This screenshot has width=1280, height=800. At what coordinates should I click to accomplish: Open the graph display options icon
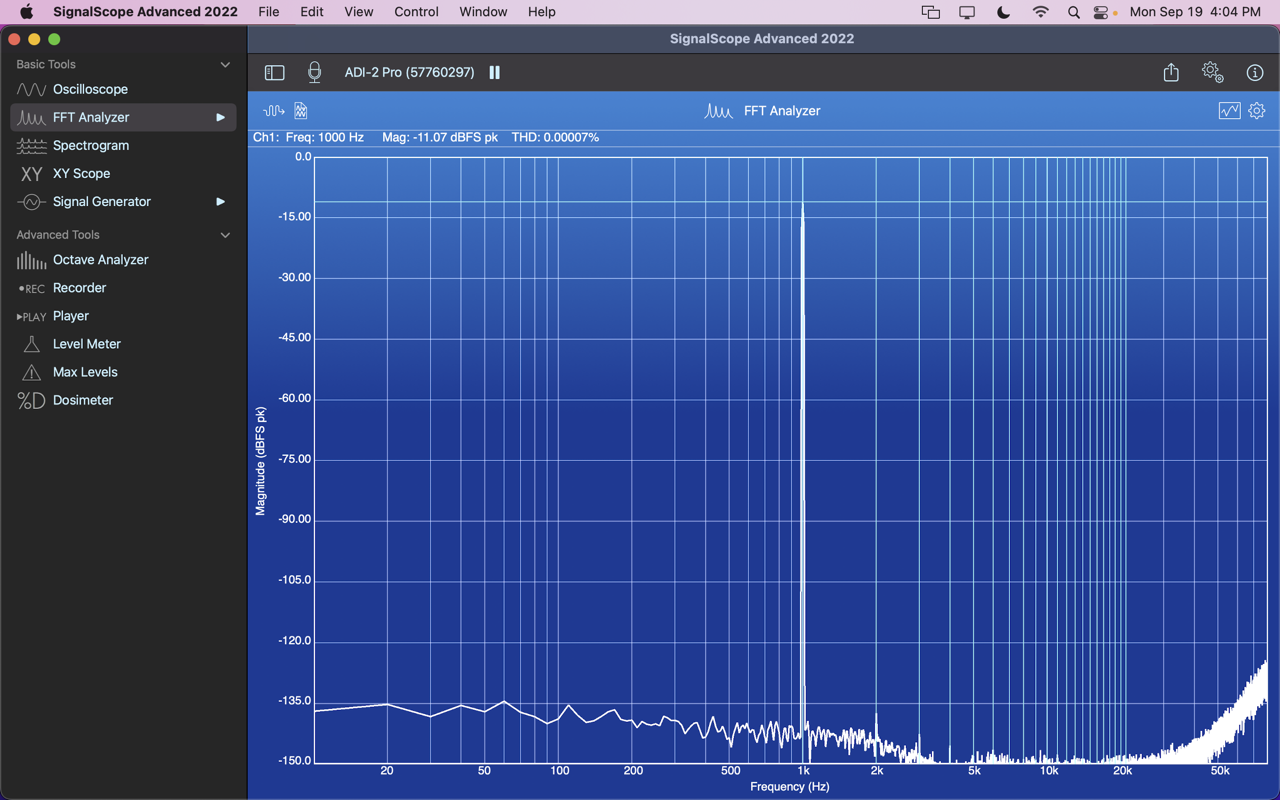(x=1229, y=111)
